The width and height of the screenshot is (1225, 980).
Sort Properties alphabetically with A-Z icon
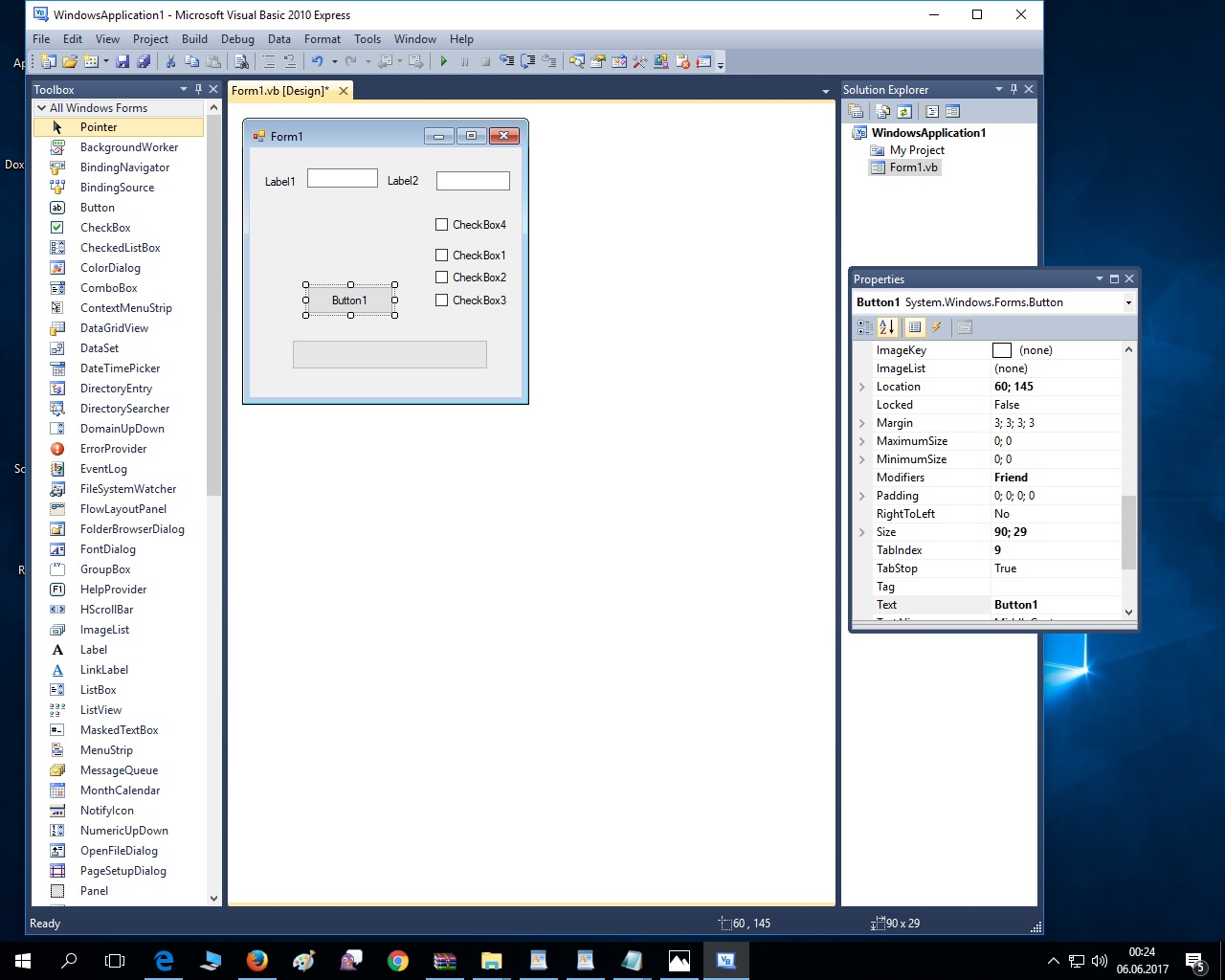click(x=887, y=327)
